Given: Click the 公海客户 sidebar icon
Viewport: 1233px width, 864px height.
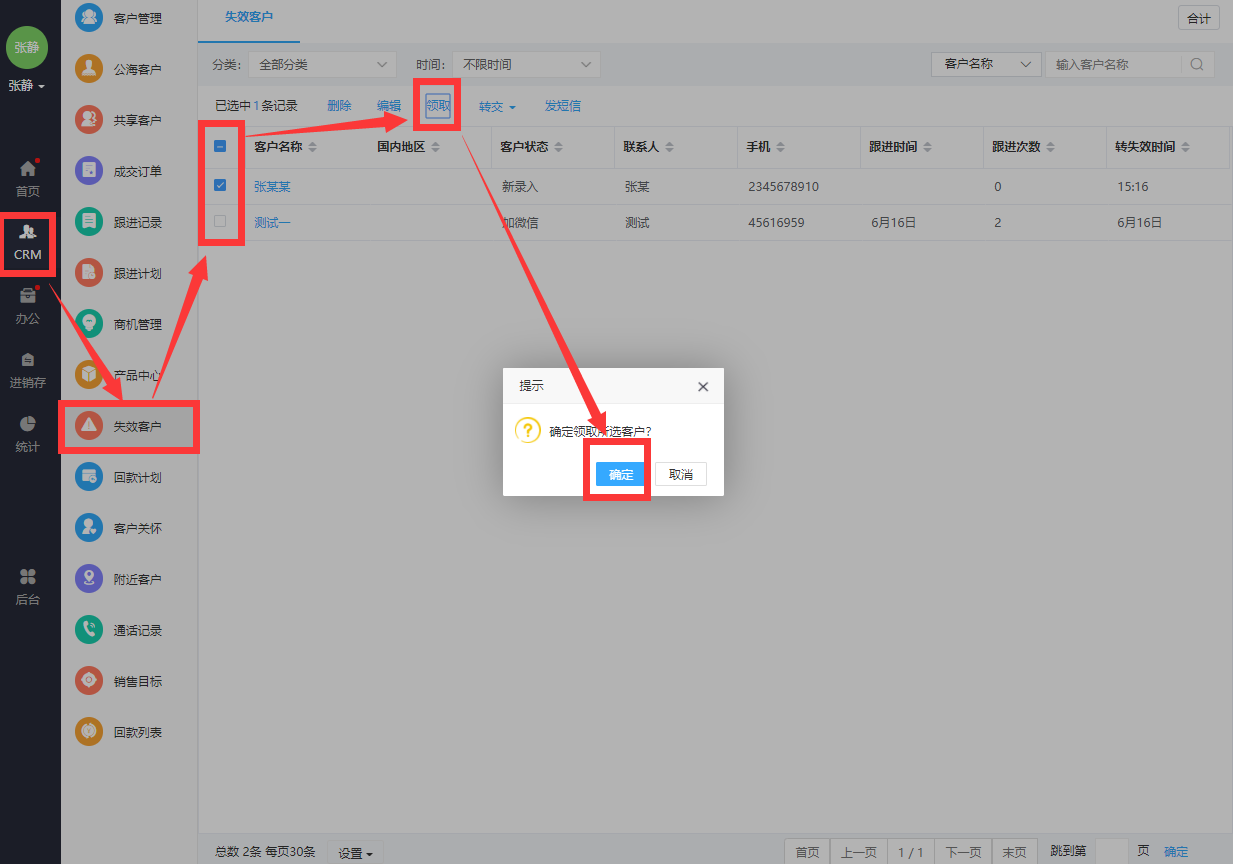Looking at the screenshot, I should (x=89, y=69).
